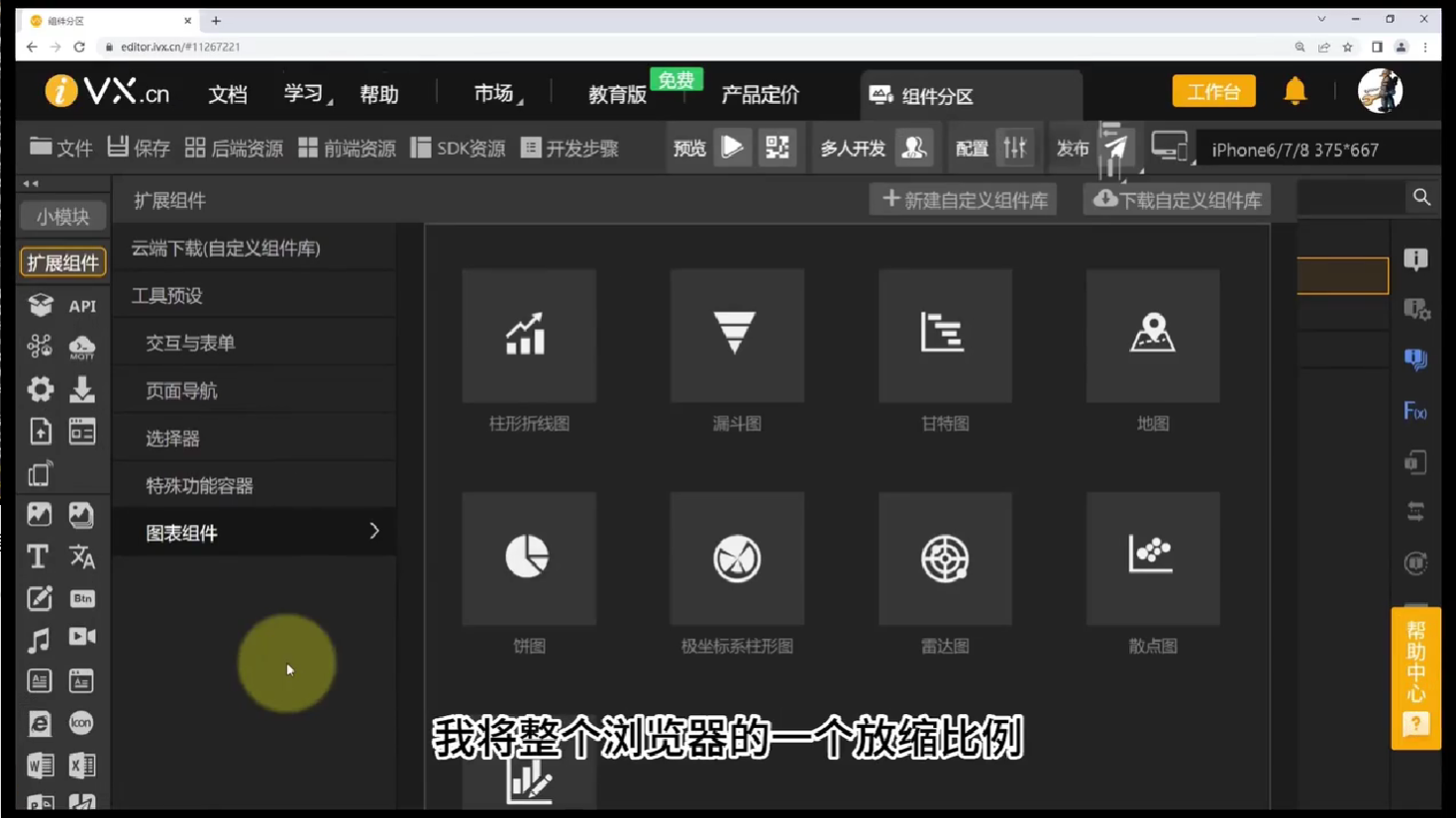Open the iPhone6/7/8 375*667 device dropdown
The image size is (1456, 818).
1318,150
